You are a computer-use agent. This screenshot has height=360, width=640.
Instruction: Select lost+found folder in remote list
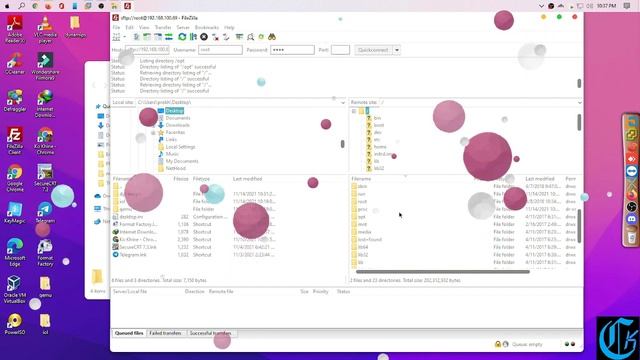point(370,240)
